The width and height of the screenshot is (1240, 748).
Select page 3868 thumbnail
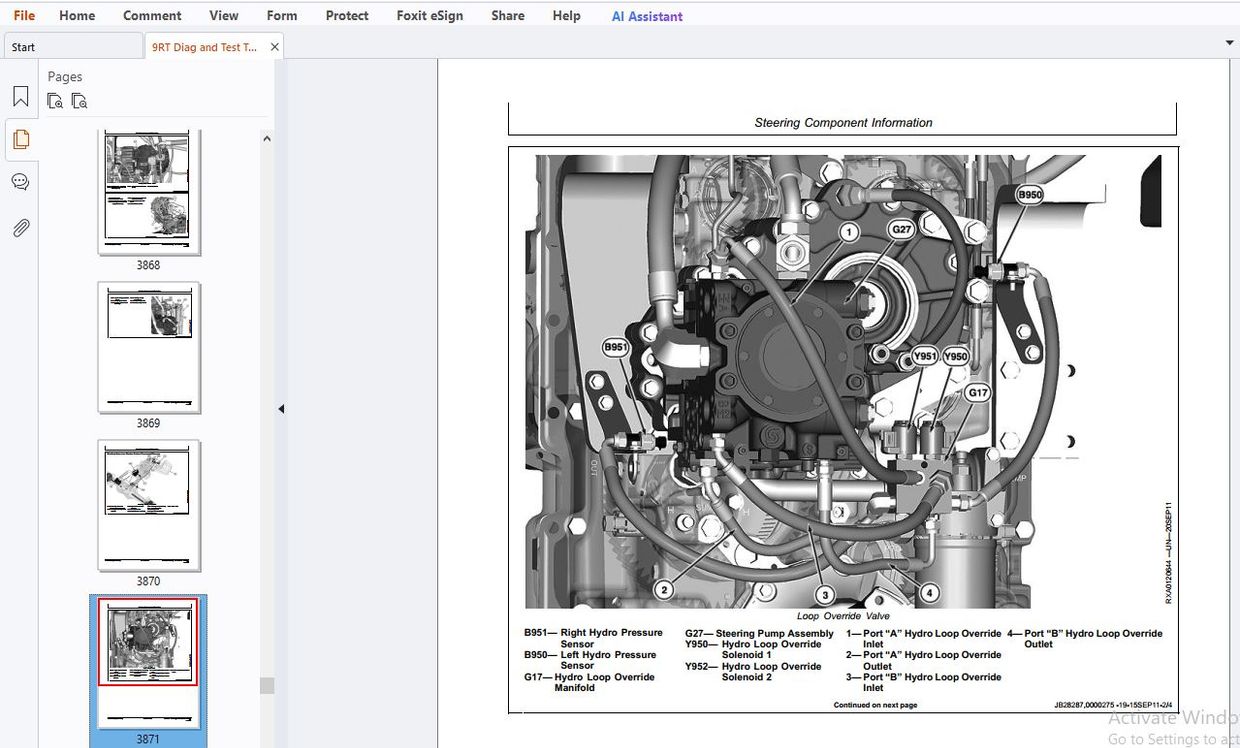[x=149, y=191]
